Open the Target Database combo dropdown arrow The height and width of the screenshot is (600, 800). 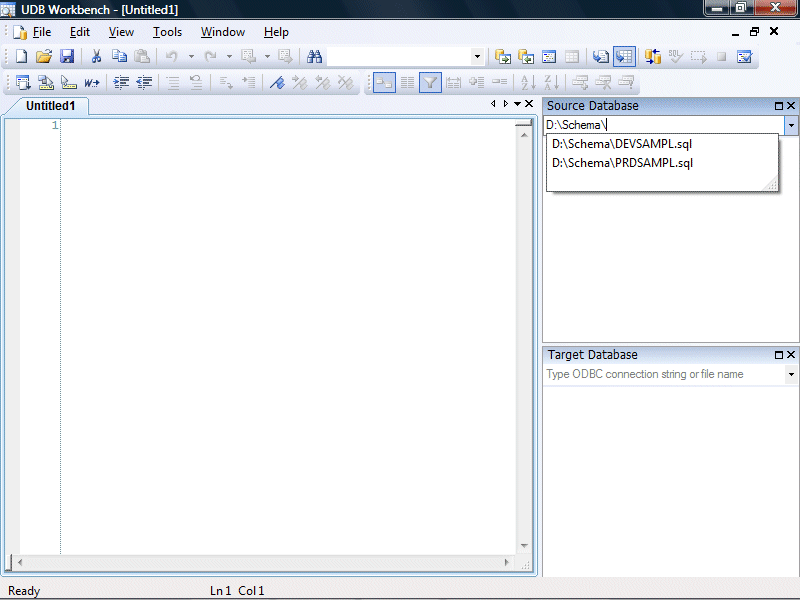791,374
